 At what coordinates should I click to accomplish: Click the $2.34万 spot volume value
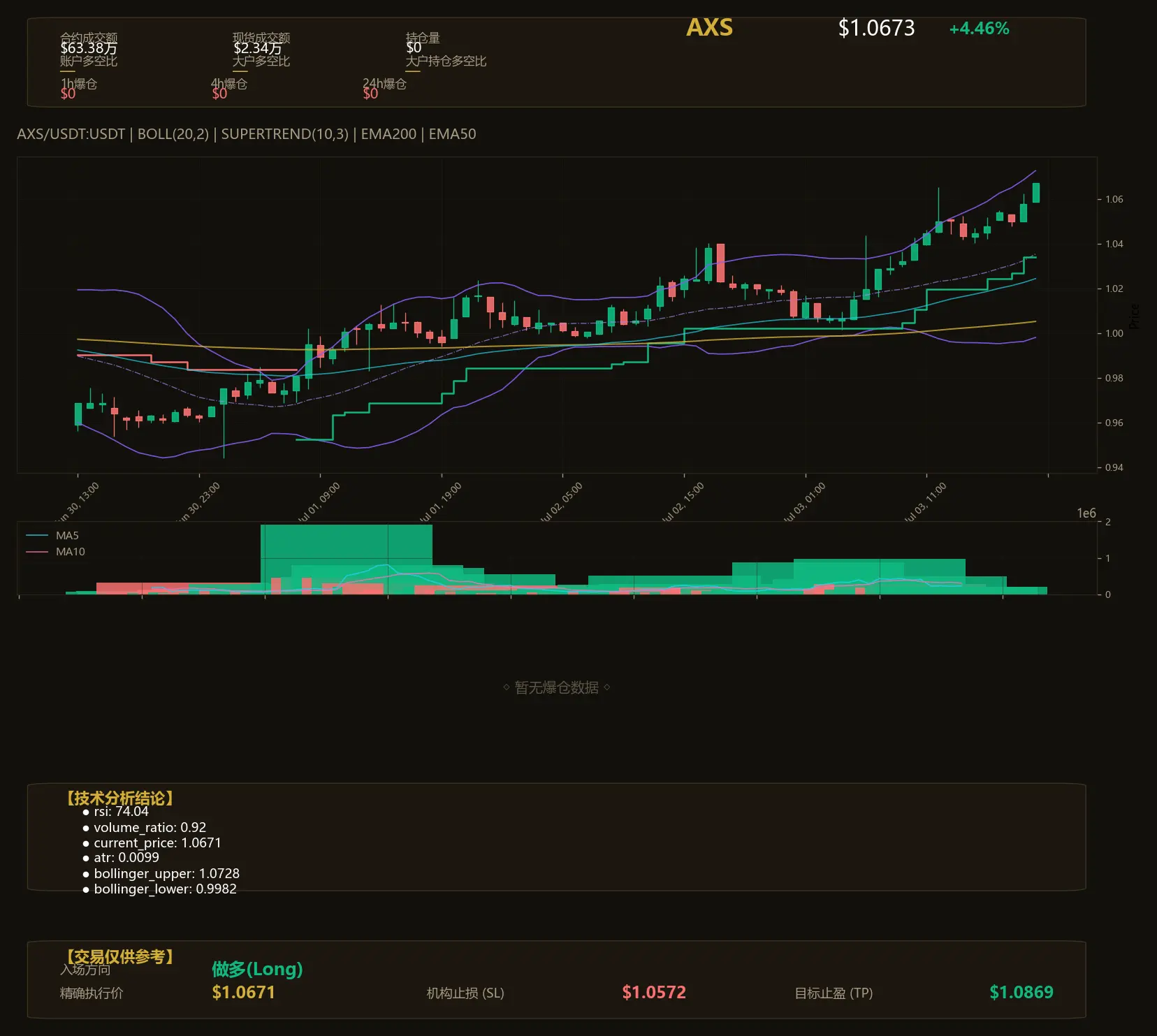[x=258, y=48]
